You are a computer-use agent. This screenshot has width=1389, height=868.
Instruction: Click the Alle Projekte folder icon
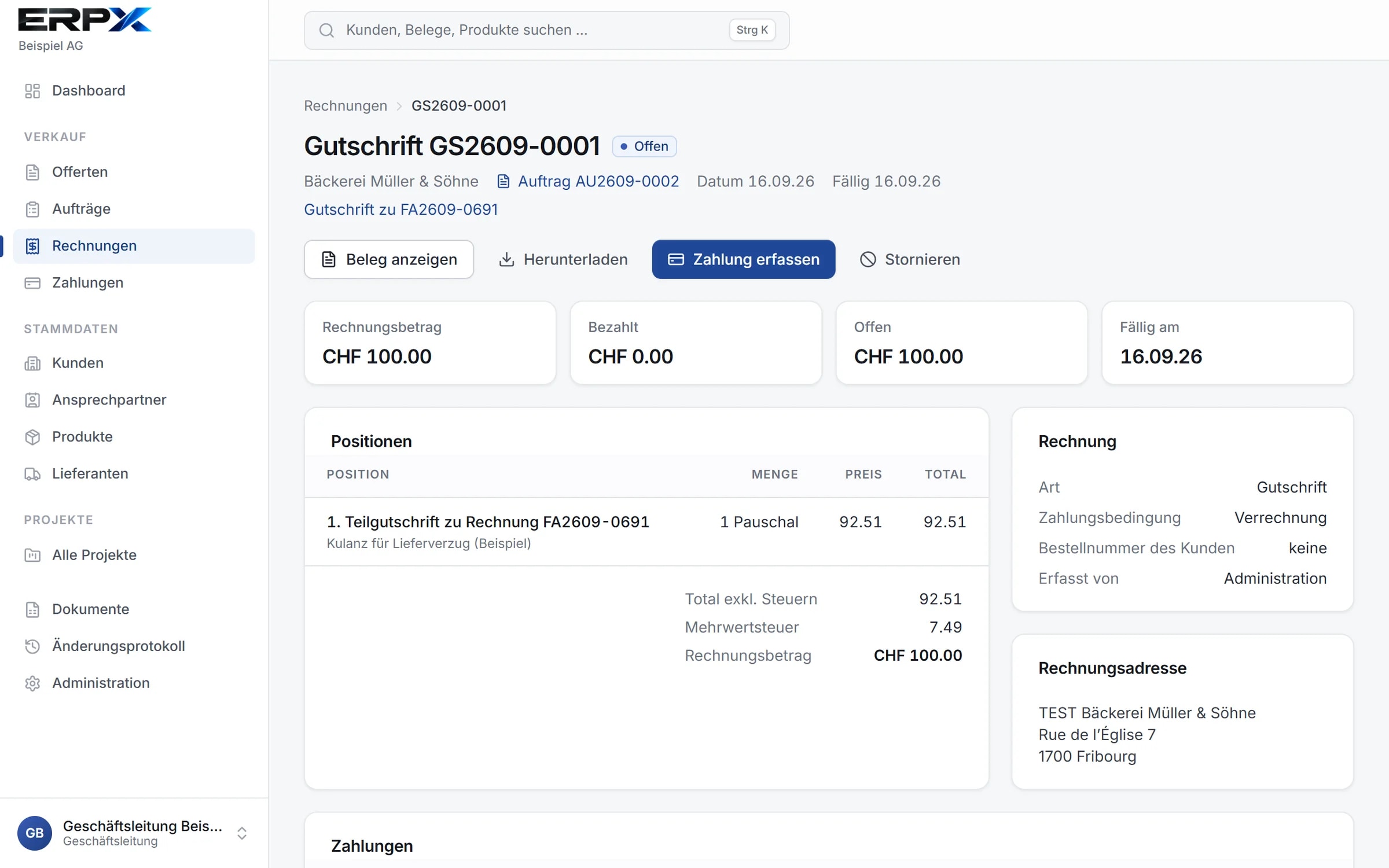(x=32, y=555)
